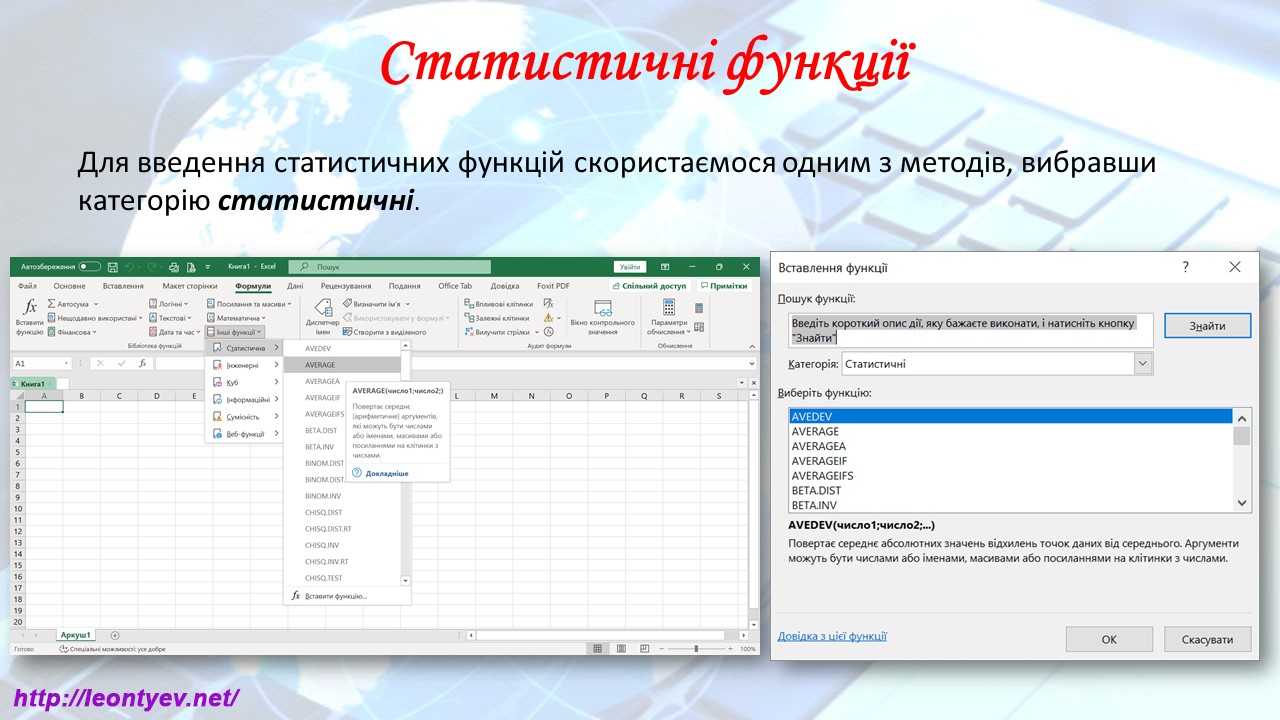Choose Insert Function… (Вставити функцію) at menu bottom
The height and width of the screenshot is (720, 1280).
335,596
